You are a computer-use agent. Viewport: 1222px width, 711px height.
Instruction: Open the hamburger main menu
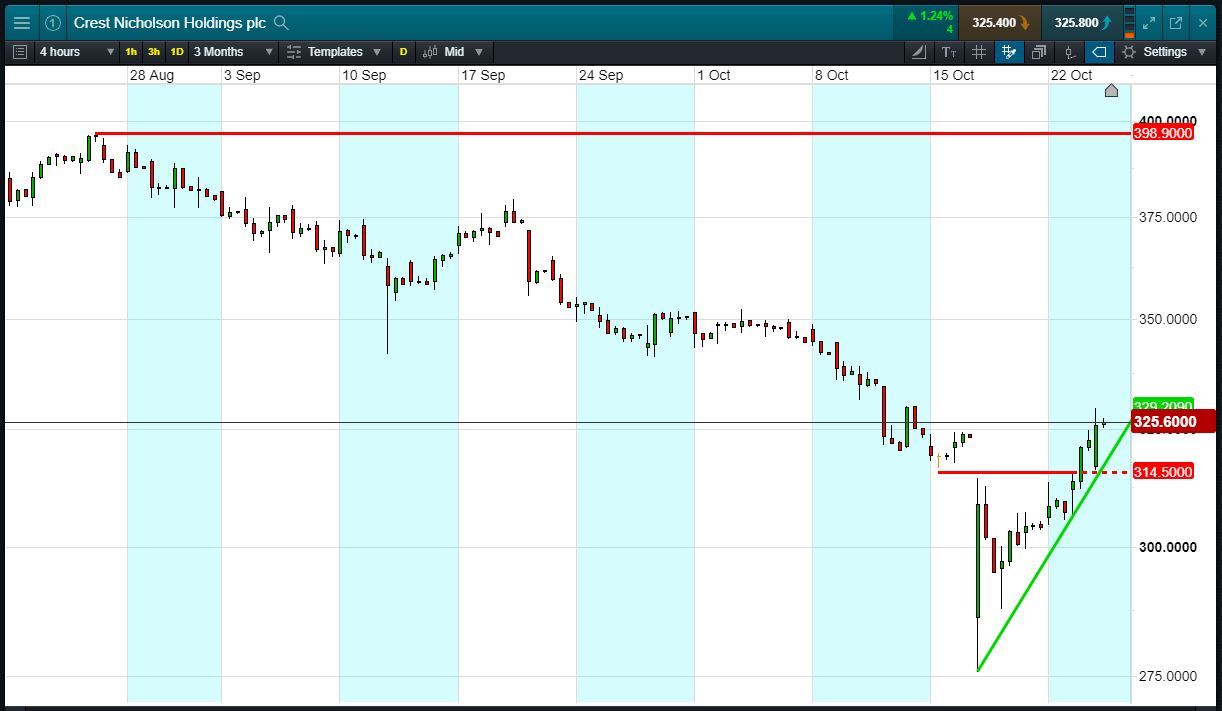tap(21, 22)
